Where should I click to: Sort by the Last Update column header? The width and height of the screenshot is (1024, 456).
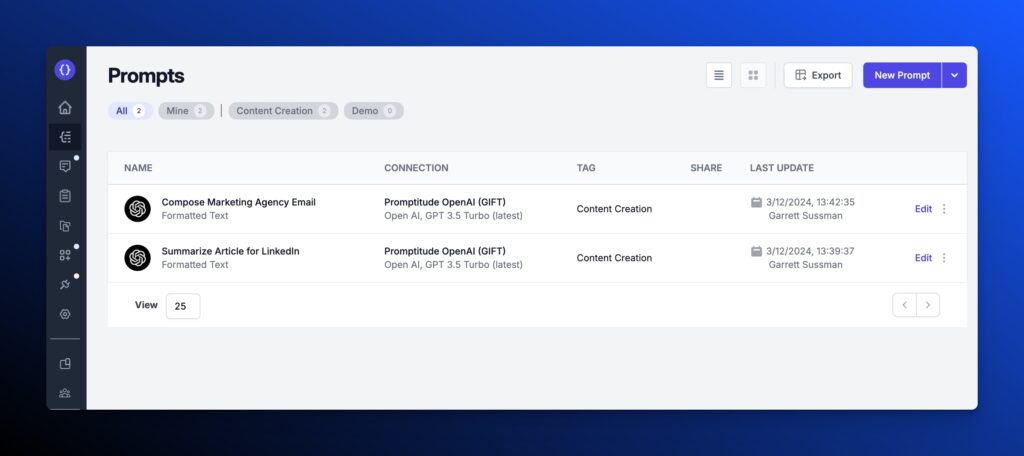[x=781, y=168]
